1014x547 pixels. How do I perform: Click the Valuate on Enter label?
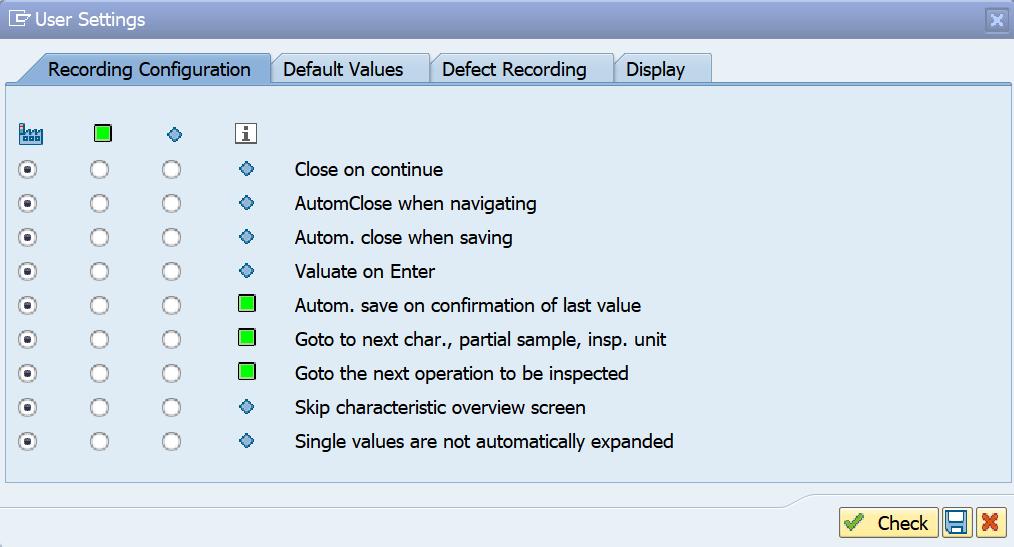[x=365, y=272]
